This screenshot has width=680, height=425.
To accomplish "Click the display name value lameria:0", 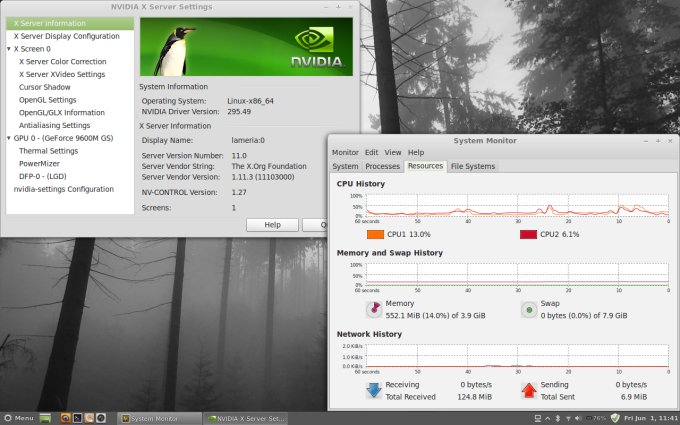I will click(x=248, y=141).
